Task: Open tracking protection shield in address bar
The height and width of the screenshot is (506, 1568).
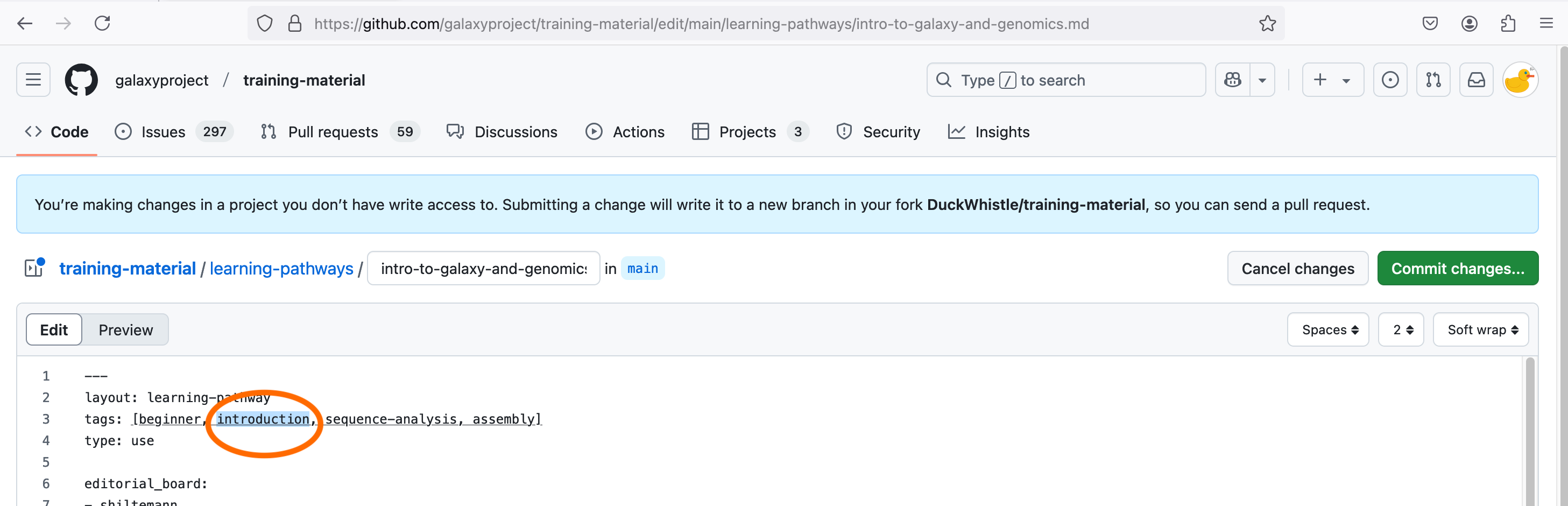Action: pyautogui.click(x=265, y=24)
